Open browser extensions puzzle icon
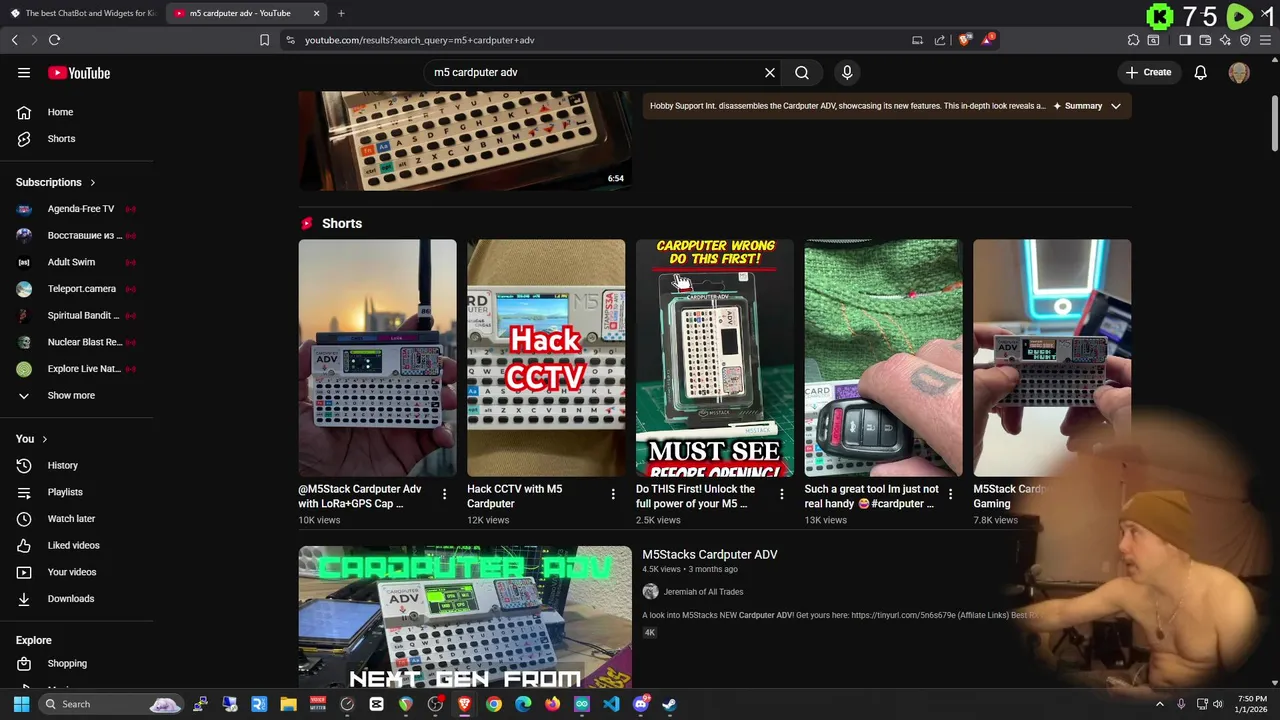Screen dimensions: 1280x720 (x=1133, y=40)
